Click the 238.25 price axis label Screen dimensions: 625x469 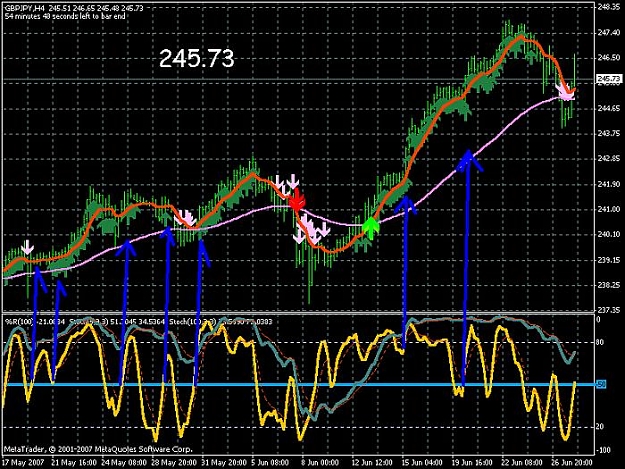click(x=609, y=285)
